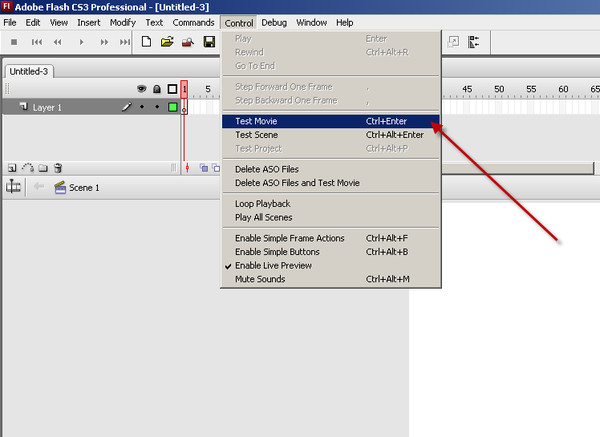Image resolution: width=600 pixels, height=437 pixels.
Task: Click the New document icon
Action: point(146,41)
